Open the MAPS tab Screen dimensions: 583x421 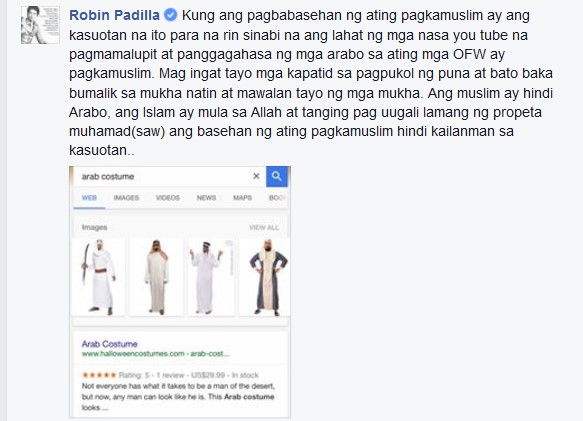pyautogui.click(x=242, y=198)
